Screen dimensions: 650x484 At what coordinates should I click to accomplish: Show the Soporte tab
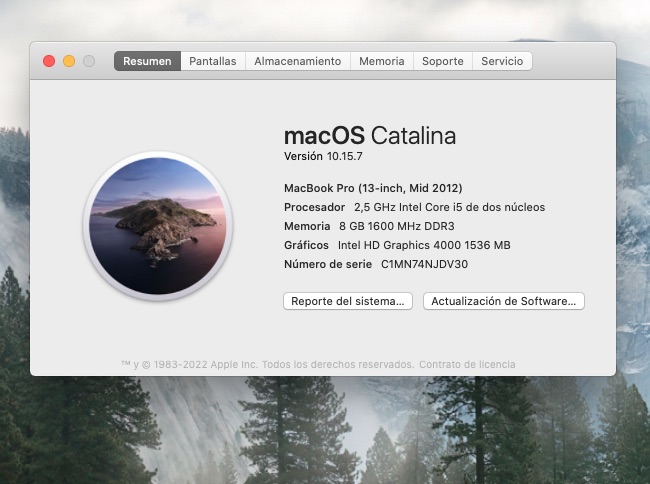coord(442,61)
